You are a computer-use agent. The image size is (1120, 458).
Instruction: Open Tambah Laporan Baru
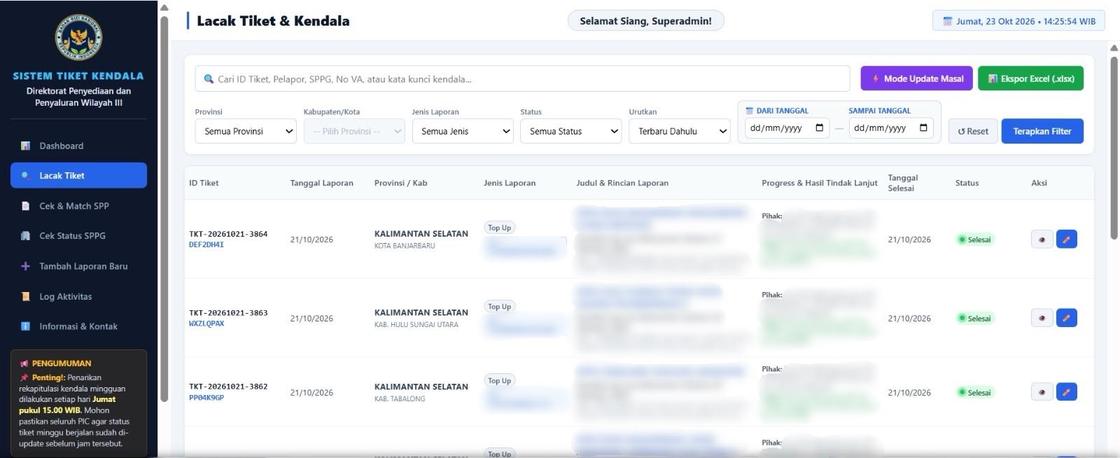79,266
